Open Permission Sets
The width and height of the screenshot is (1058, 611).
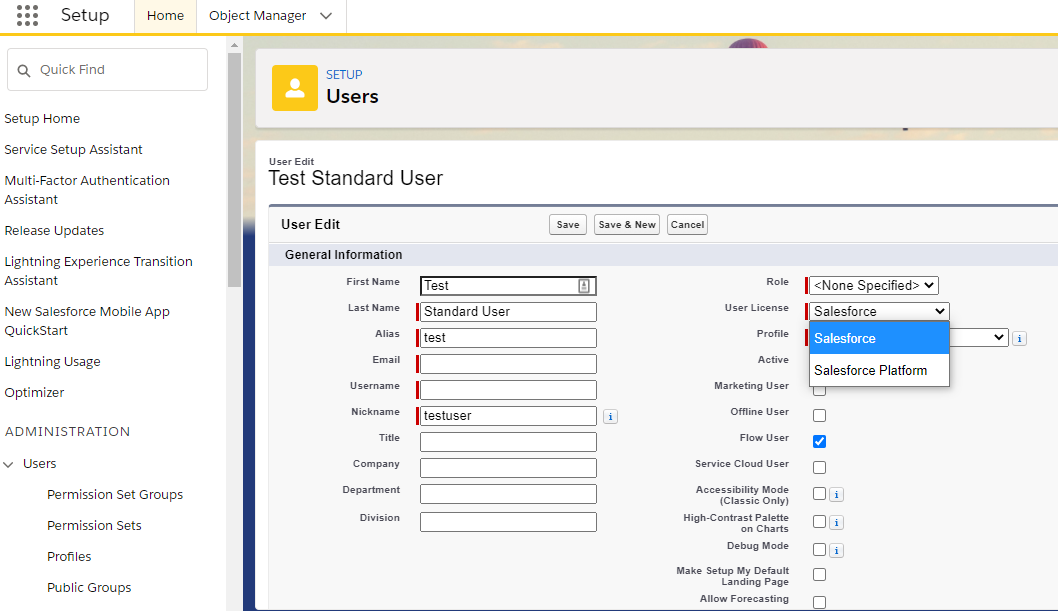(94, 525)
